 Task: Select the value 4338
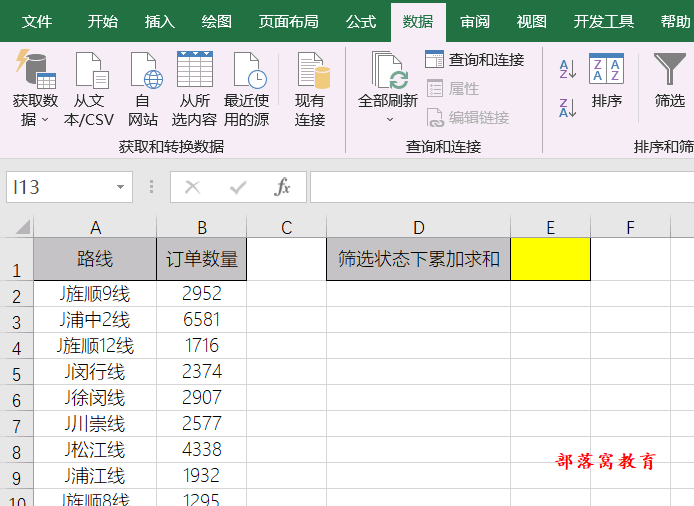[202, 450]
